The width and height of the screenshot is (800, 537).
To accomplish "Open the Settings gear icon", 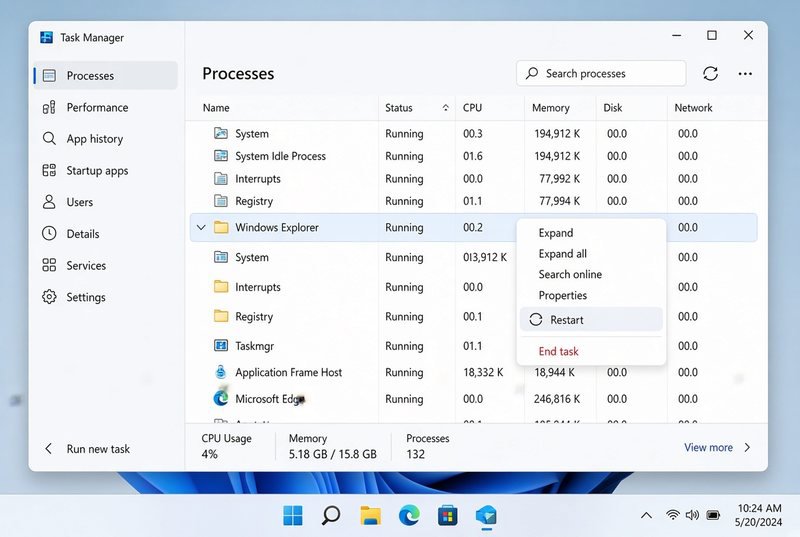I will [49, 297].
